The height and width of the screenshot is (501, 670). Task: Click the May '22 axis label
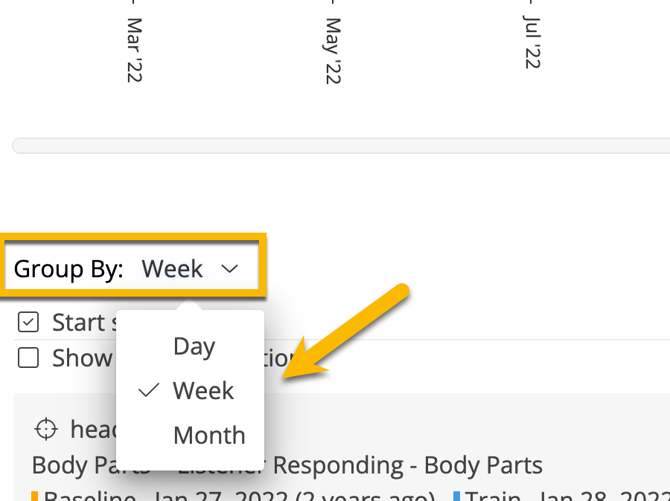[x=333, y=50]
